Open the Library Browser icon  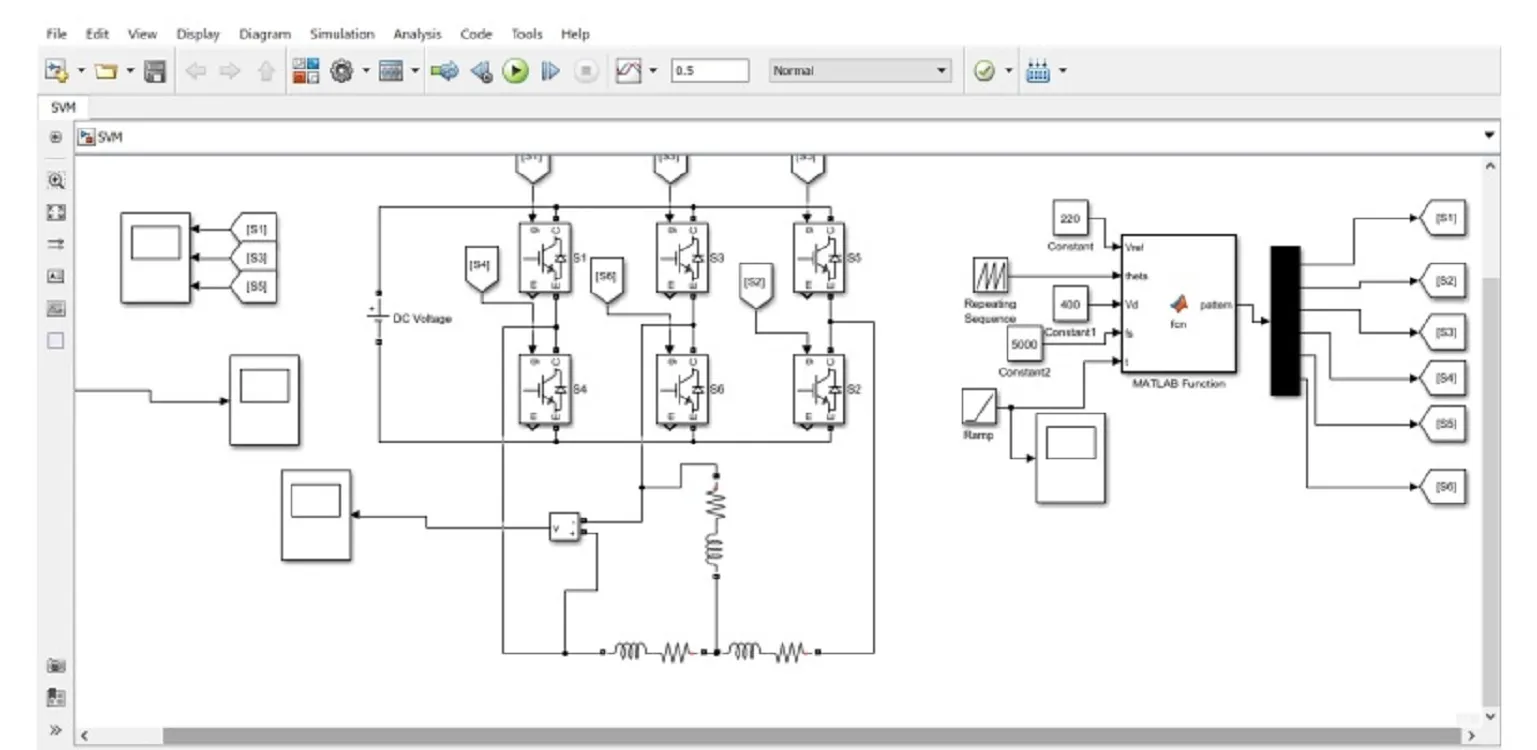[x=305, y=71]
